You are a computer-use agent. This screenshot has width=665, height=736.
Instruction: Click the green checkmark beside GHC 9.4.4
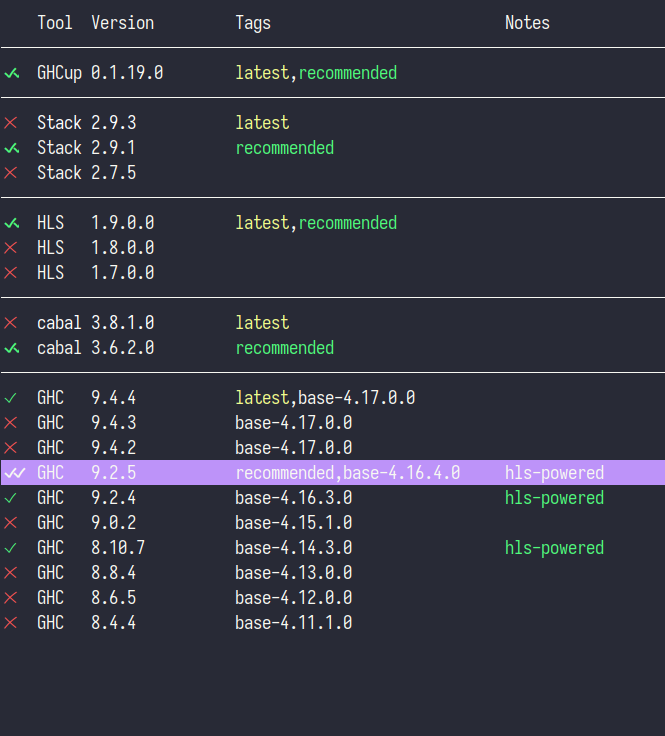10,398
